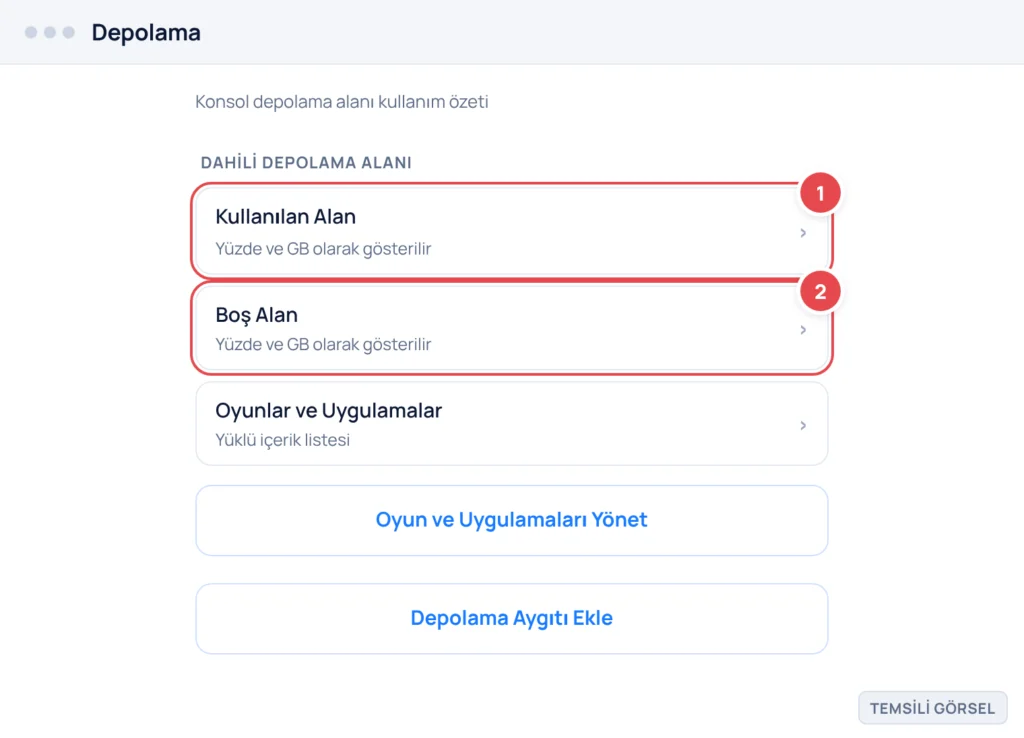Image resolution: width=1024 pixels, height=738 pixels.
Task: Click Konsol depolama alanı kullanım özeti text
Action: click(342, 102)
